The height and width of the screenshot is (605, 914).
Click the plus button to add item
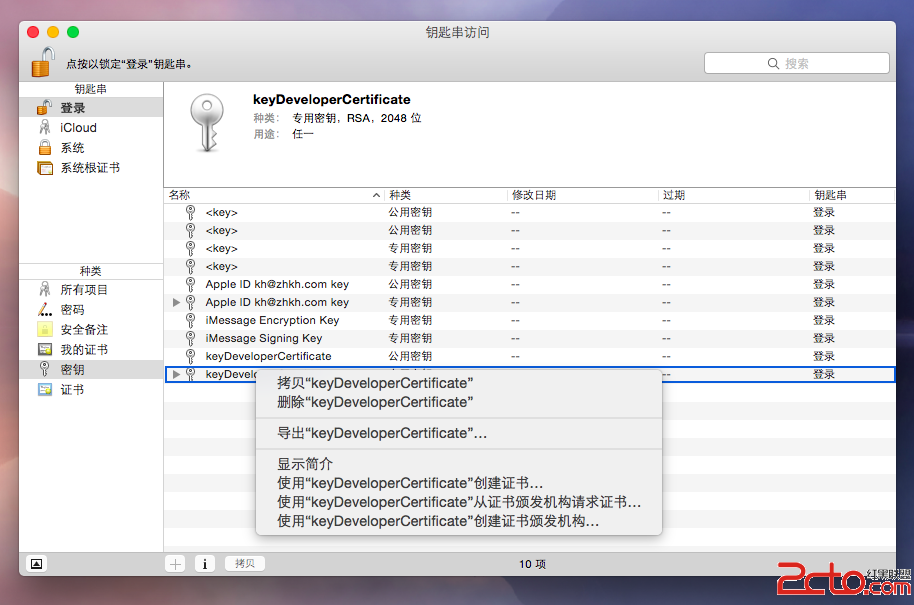click(176, 564)
